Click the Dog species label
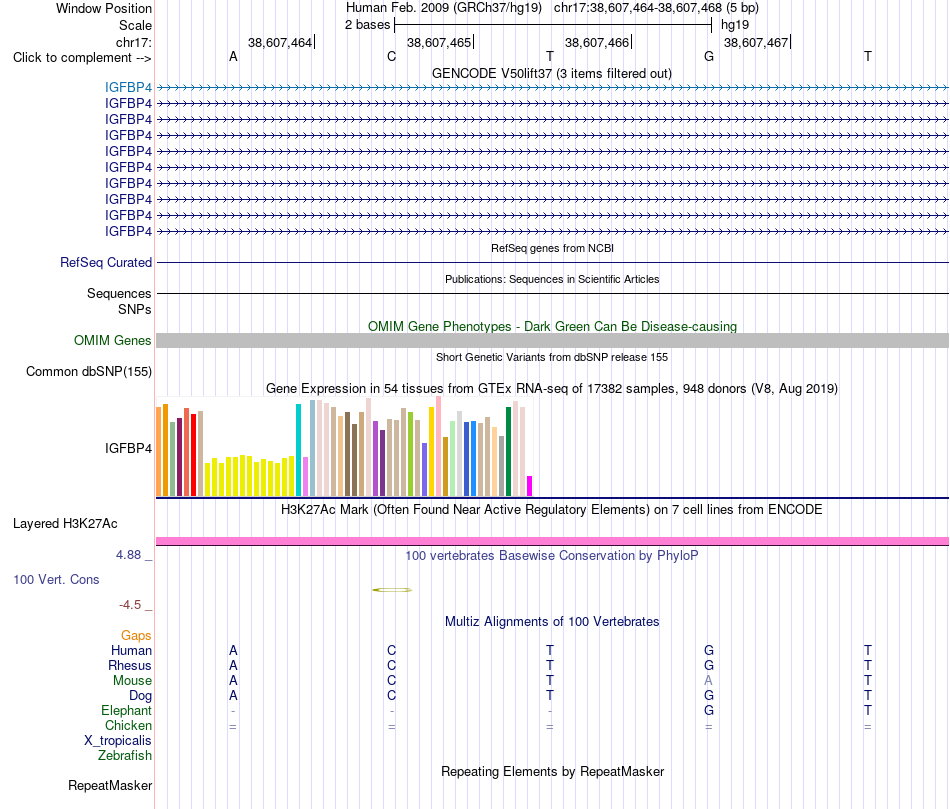Image resolution: width=950 pixels, height=809 pixels. [140, 696]
